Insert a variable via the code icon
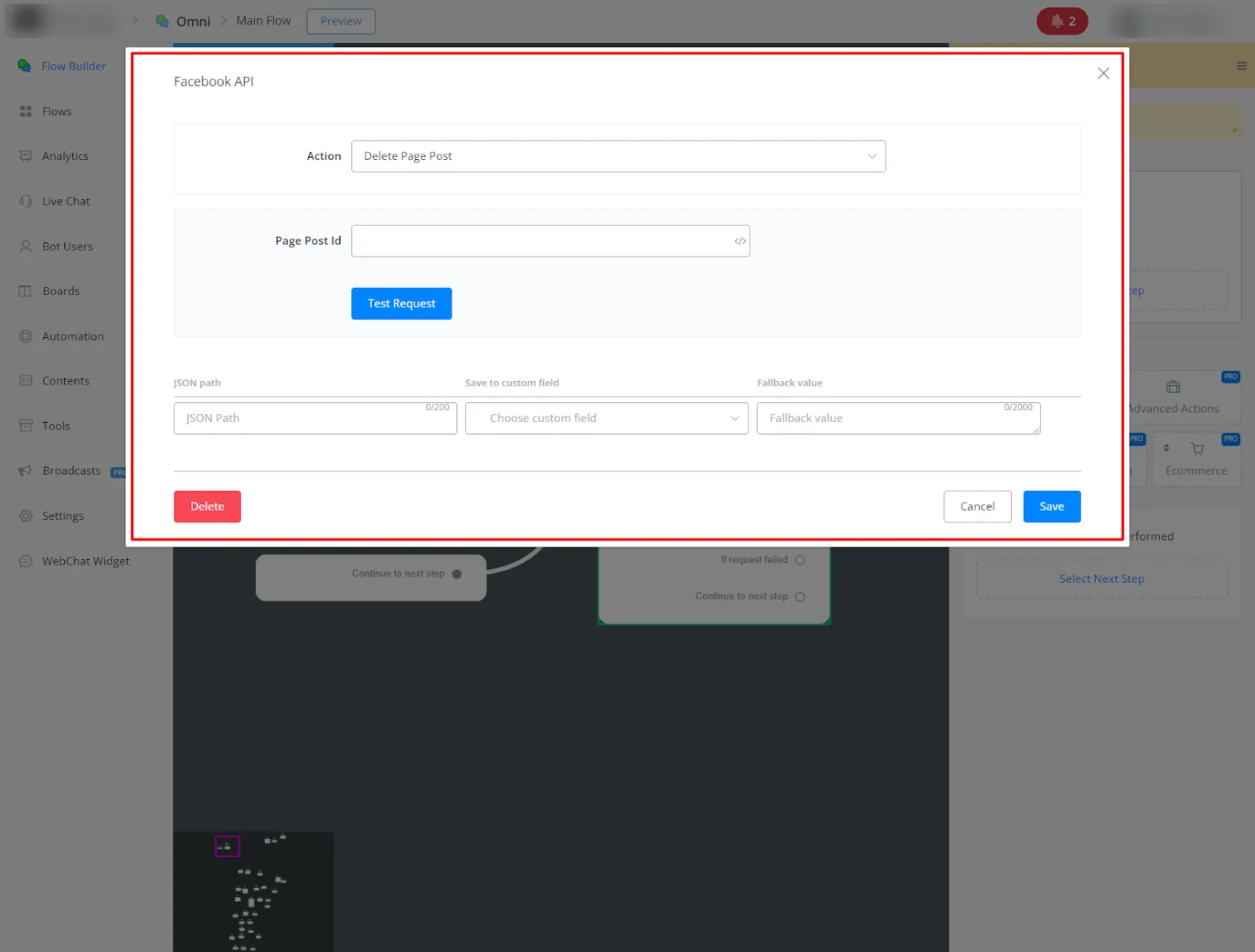1255x952 pixels. tap(740, 241)
